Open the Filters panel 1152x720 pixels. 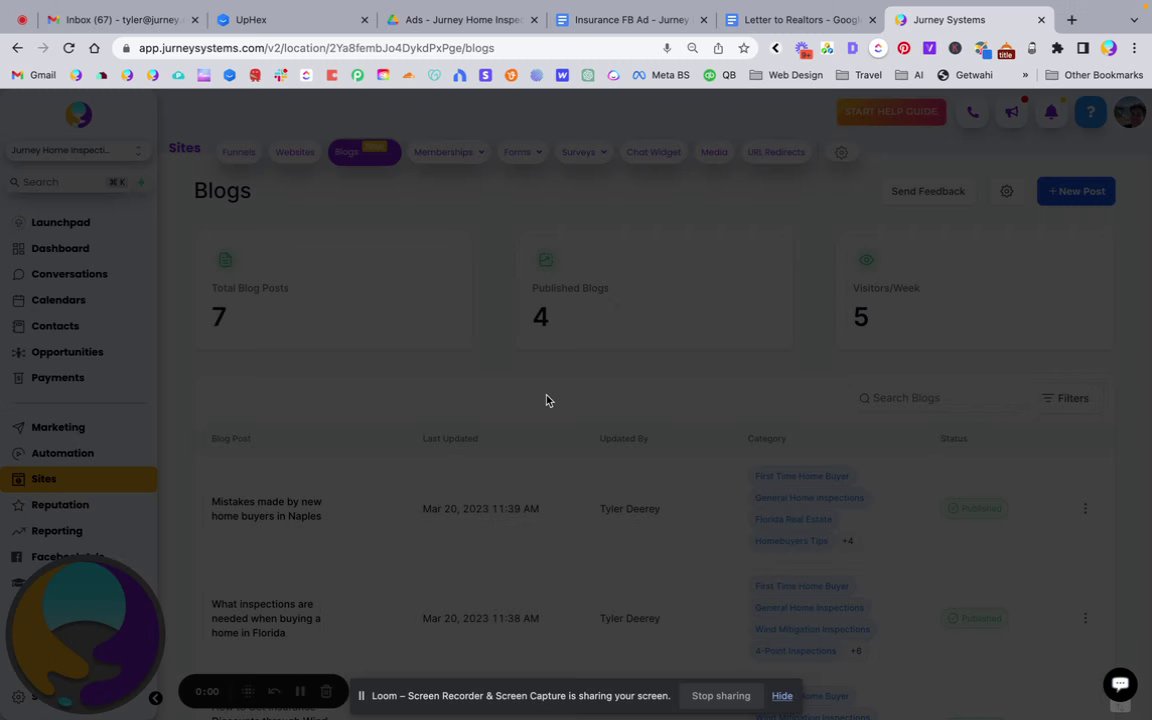[x=1065, y=398]
